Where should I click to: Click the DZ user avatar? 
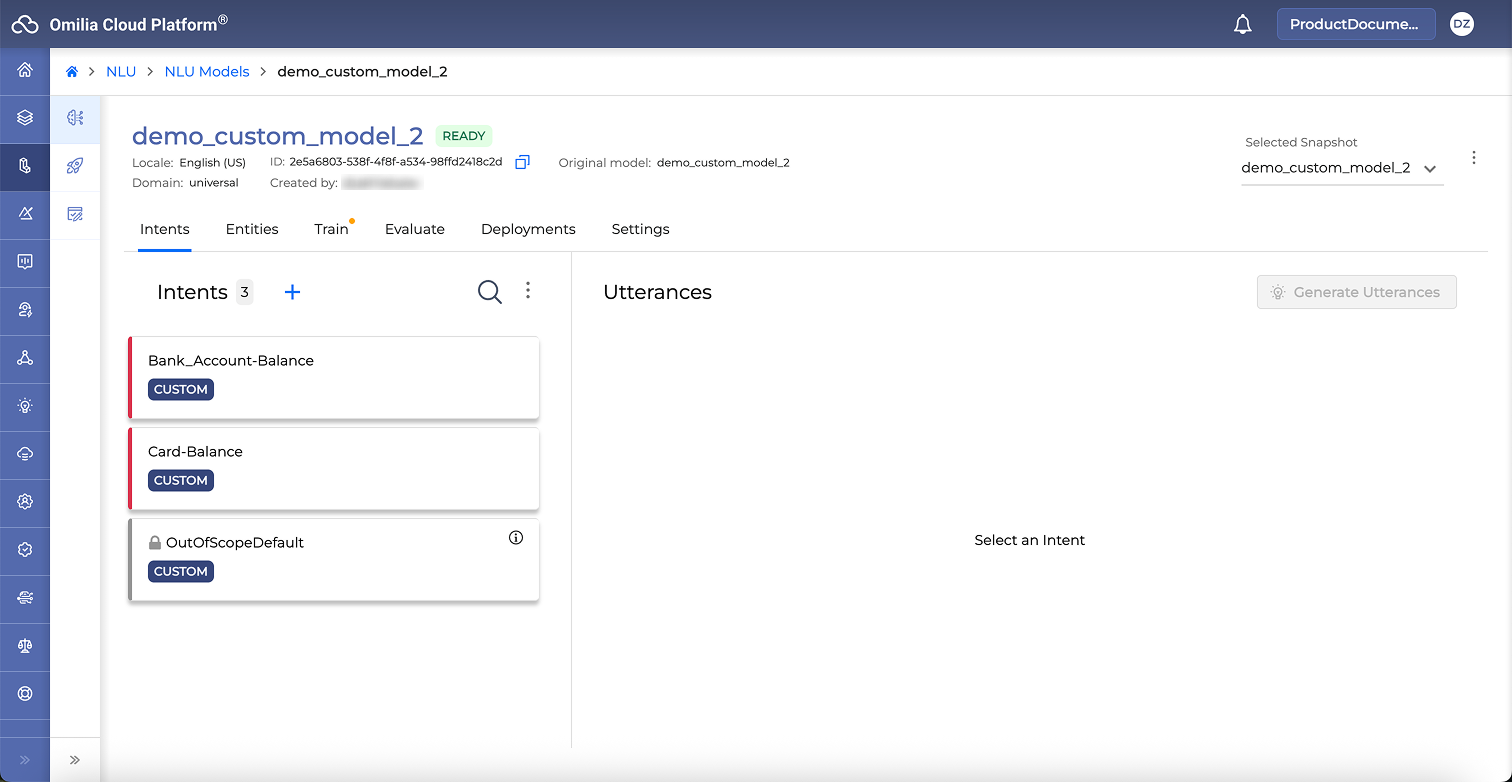coord(1461,25)
